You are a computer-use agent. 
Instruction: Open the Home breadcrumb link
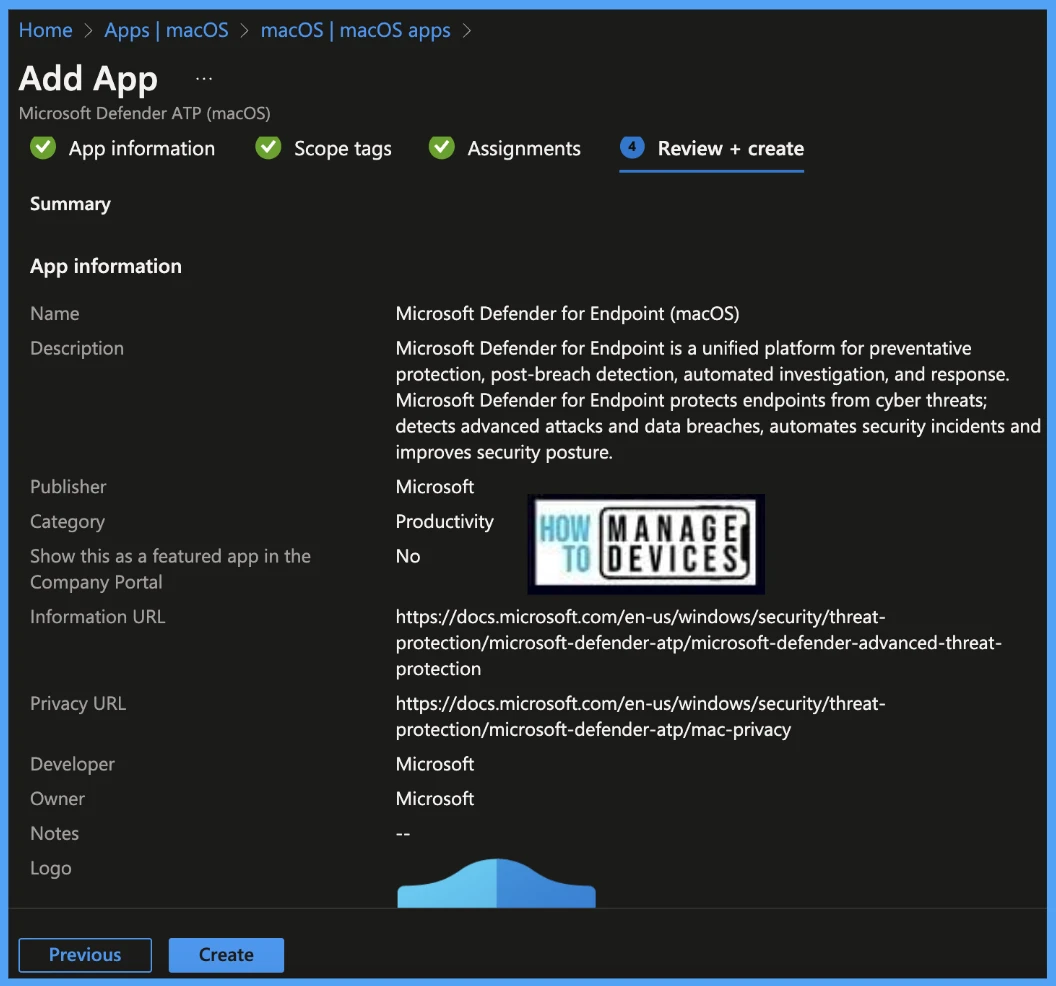(45, 30)
